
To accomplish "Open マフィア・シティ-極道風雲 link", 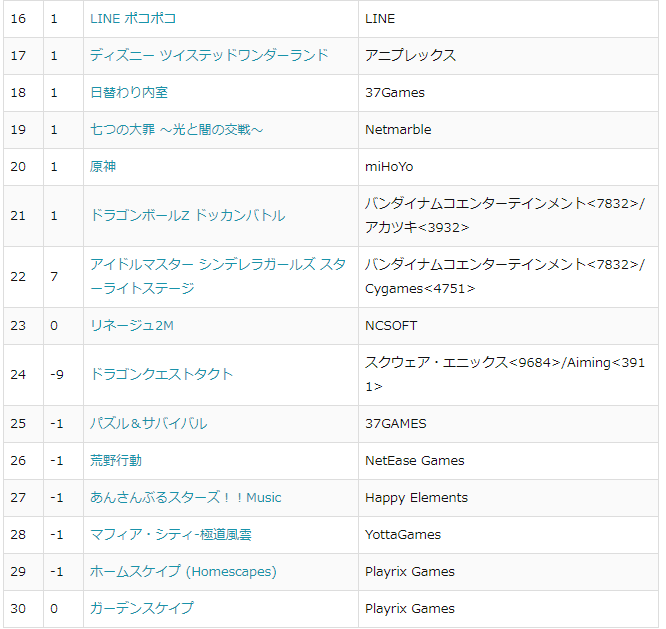I will click(171, 535).
